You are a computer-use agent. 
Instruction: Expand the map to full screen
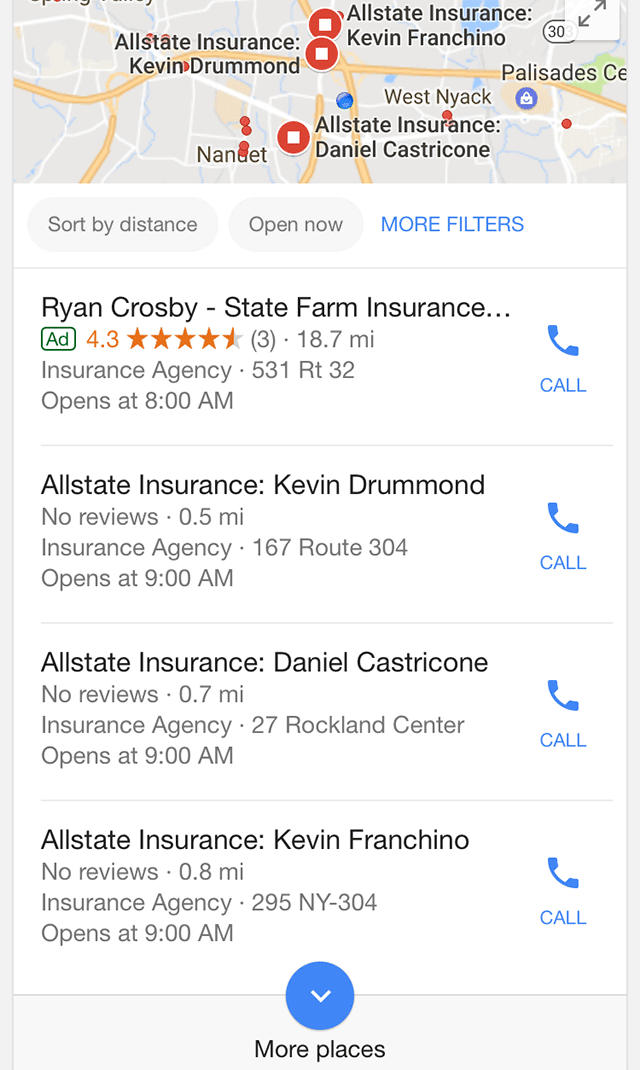592,14
